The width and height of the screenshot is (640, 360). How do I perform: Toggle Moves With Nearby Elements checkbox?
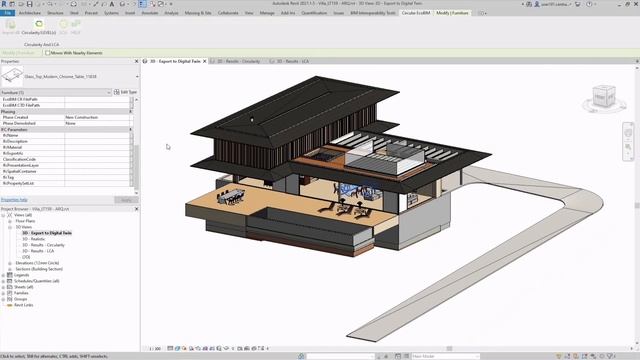pos(48,53)
